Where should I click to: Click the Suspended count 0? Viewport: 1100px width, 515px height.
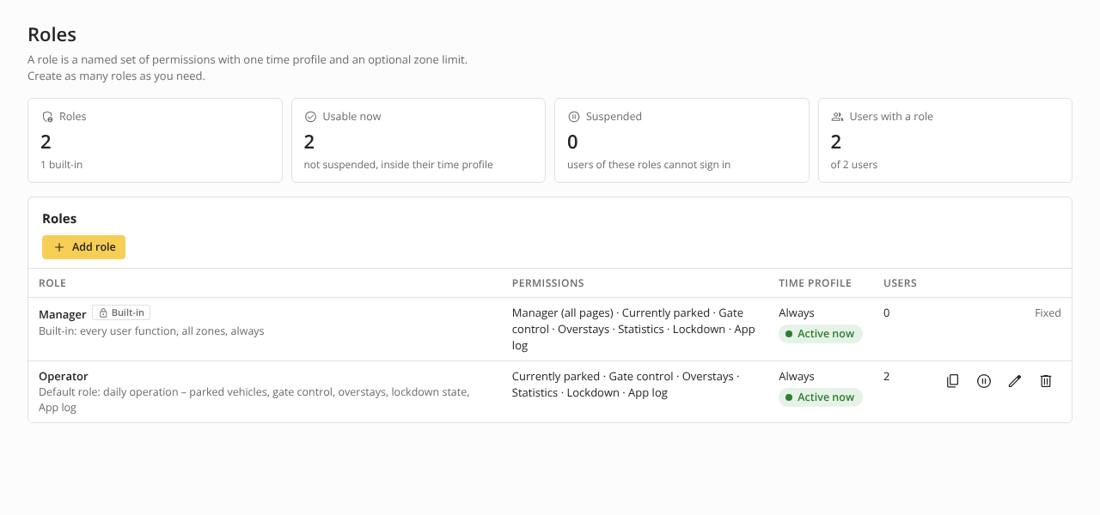[572, 142]
